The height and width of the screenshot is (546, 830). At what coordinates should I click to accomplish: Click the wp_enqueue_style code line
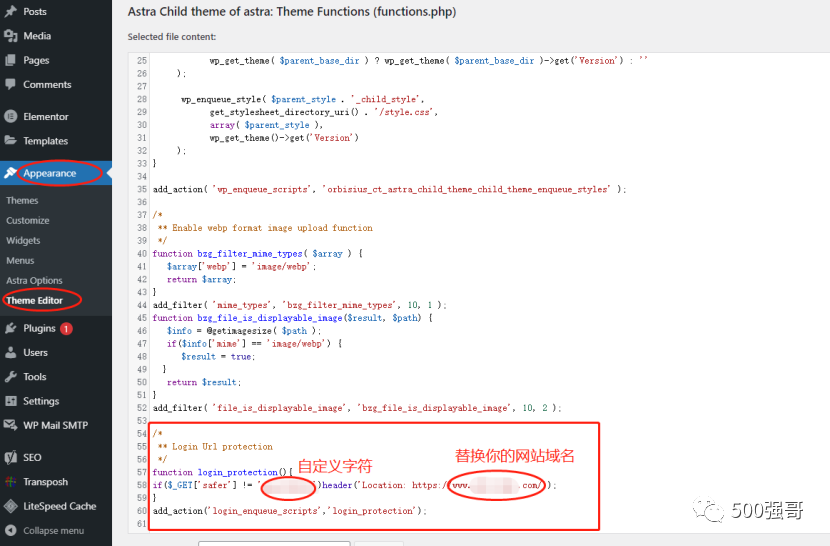click(302, 99)
